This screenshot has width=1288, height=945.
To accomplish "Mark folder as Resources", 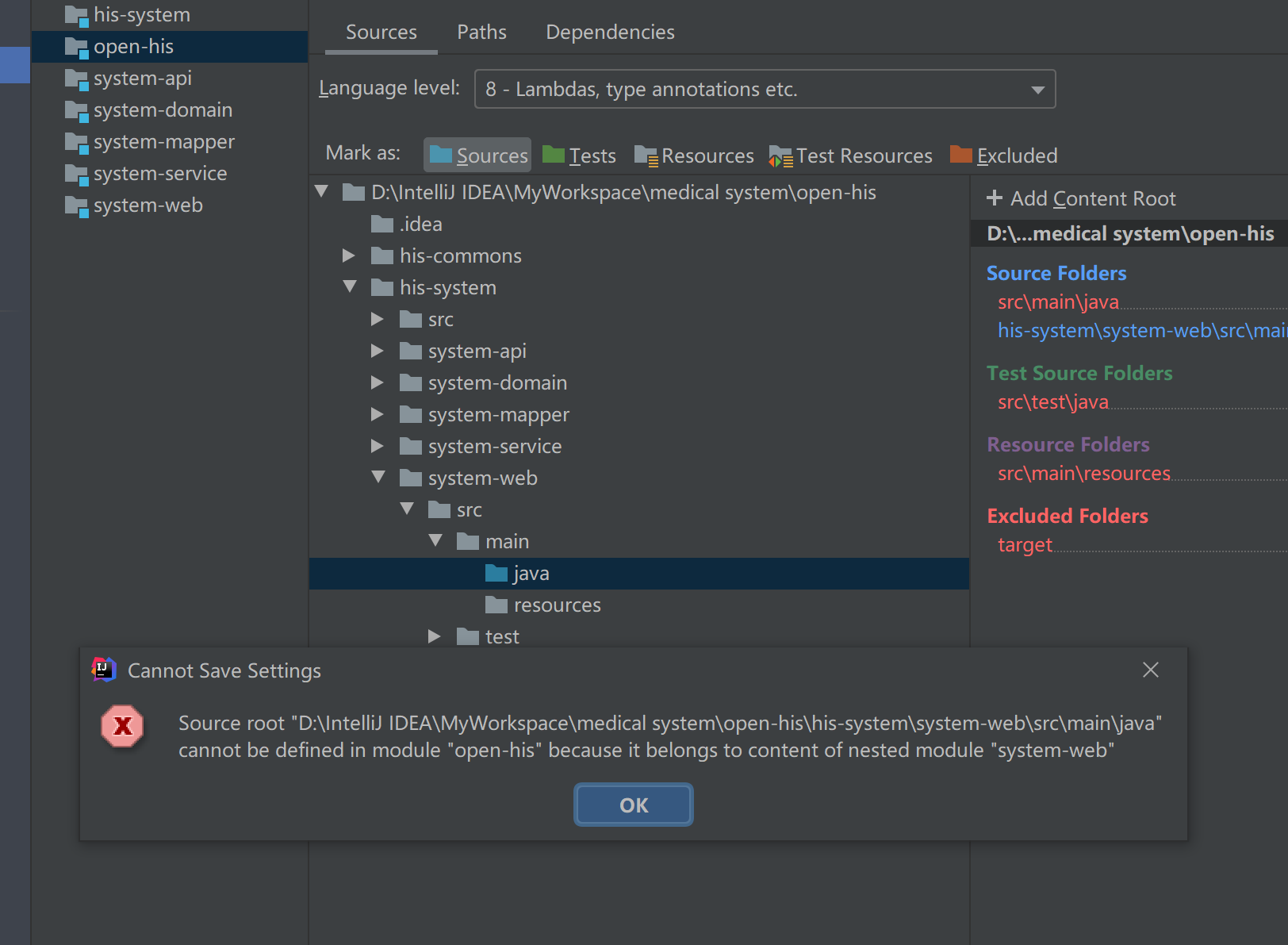I will tap(694, 156).
